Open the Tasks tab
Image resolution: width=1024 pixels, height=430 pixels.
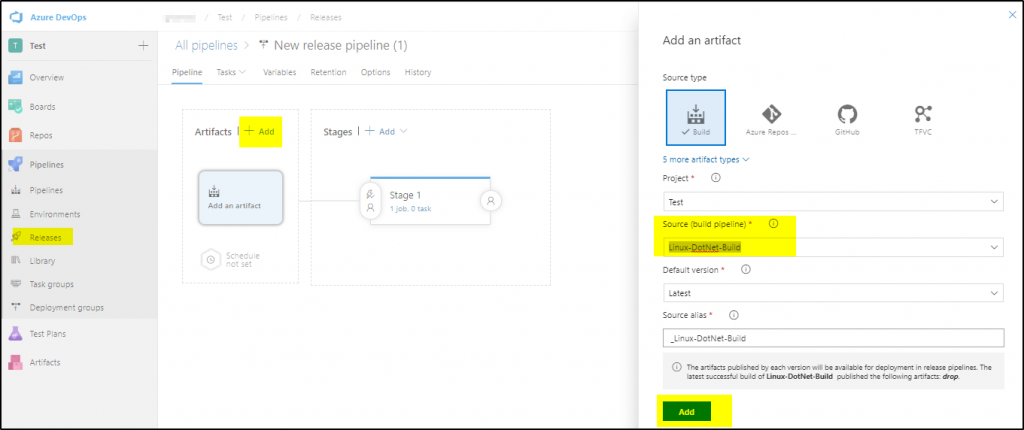[231, 72]
